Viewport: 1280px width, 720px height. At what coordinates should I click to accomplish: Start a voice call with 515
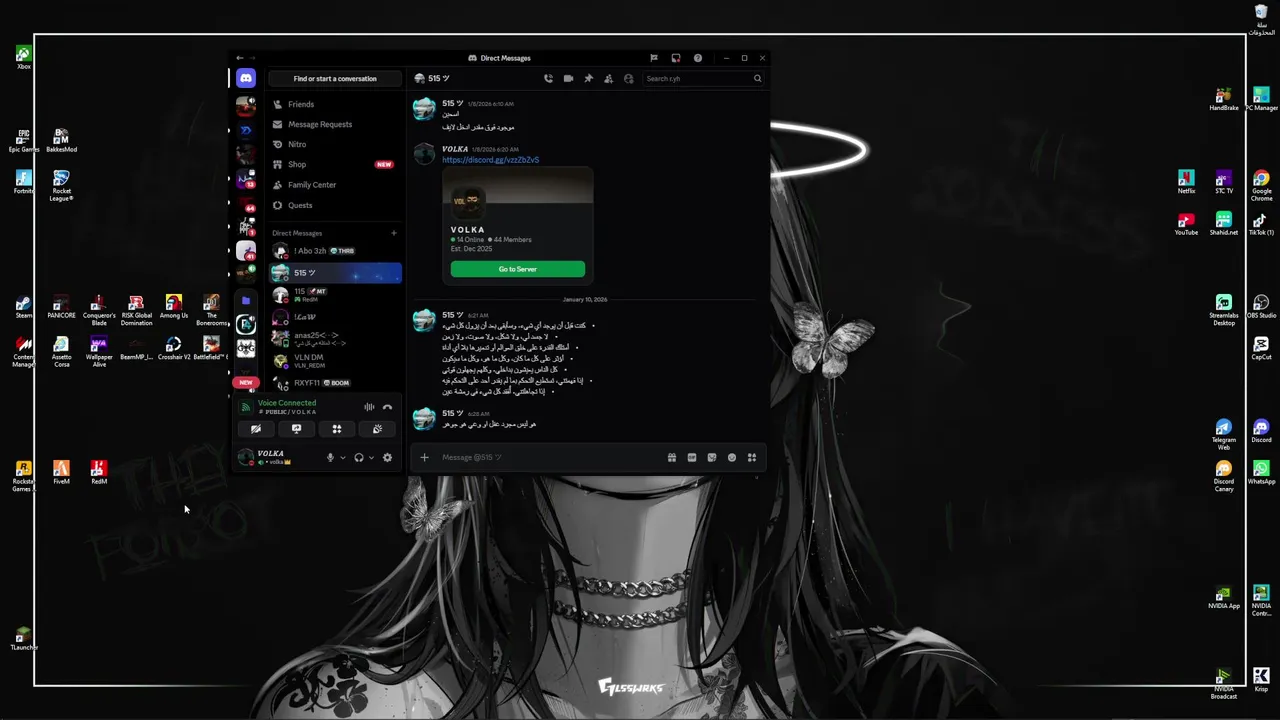coord(548,78)
